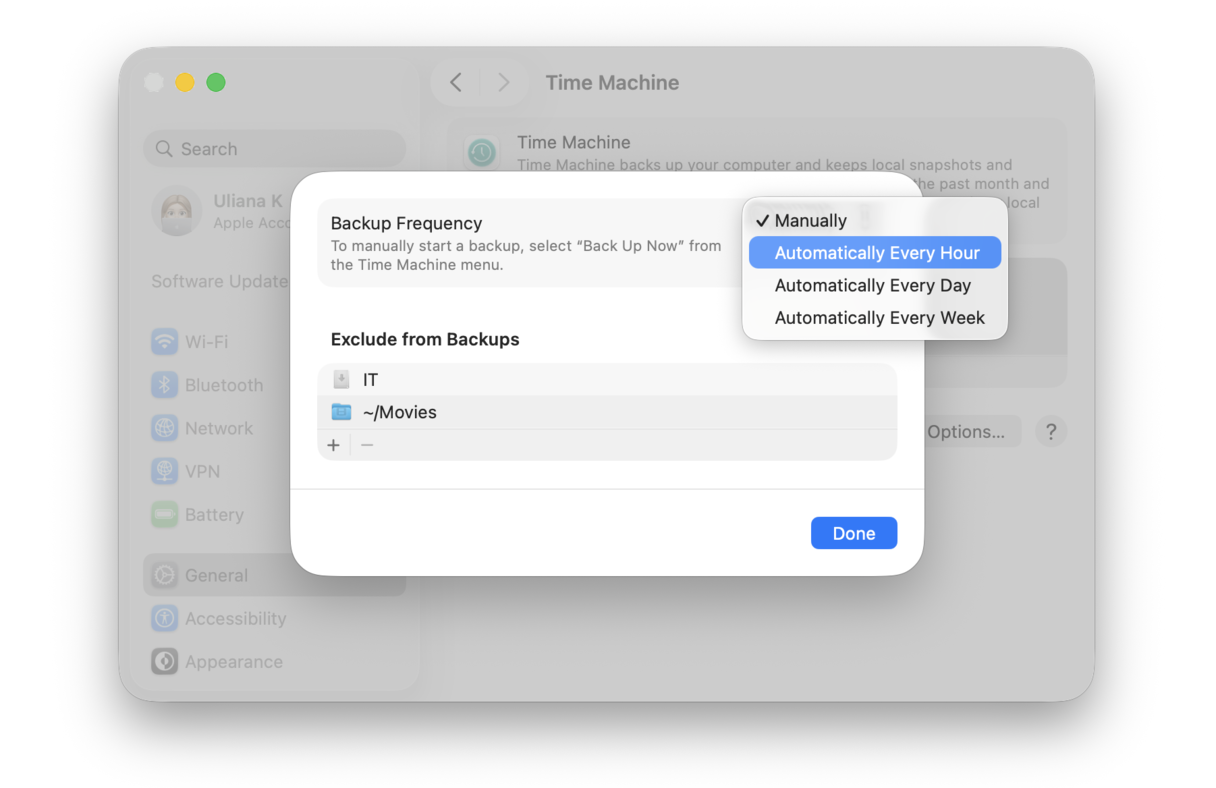The height and width of the screenshot is (788, 1216).
Task: Click the yellow minimize window button
Action: point(185,83)
